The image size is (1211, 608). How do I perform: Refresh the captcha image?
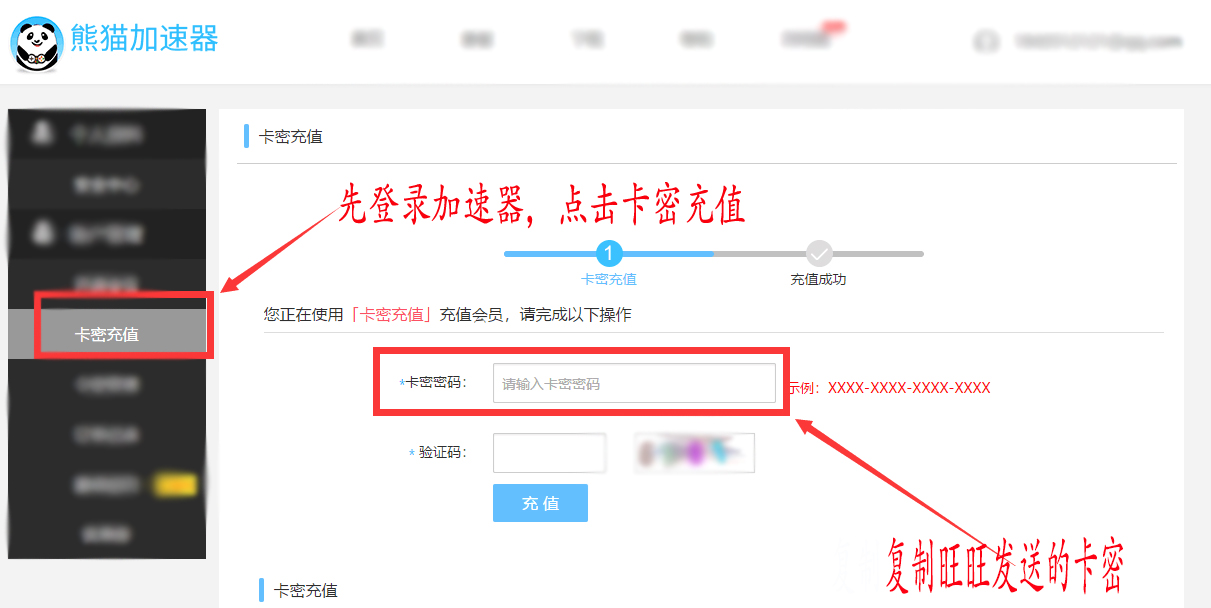click(694, 453)
